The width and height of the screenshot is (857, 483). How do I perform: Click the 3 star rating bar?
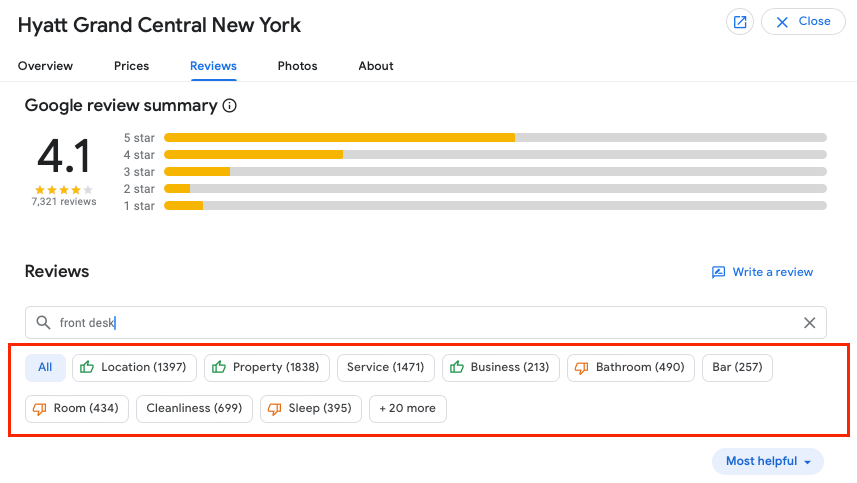(x=495, y=172)
